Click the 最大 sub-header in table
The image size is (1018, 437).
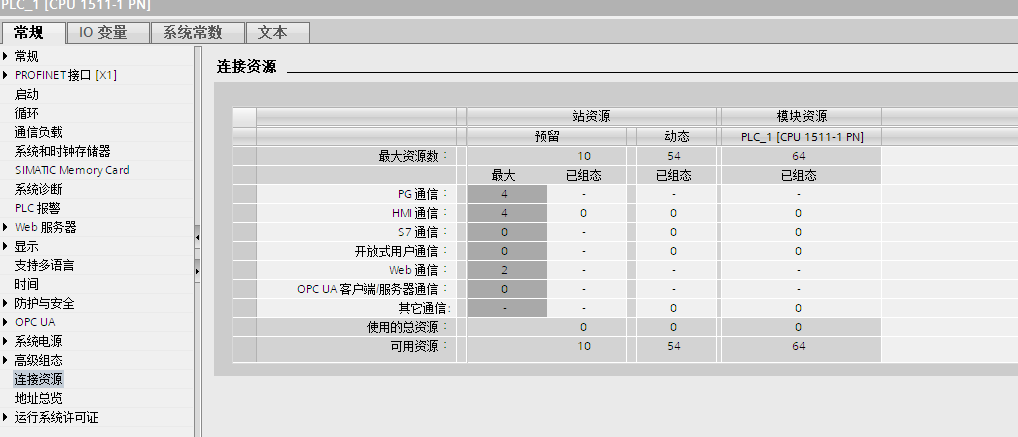(504, 175)
